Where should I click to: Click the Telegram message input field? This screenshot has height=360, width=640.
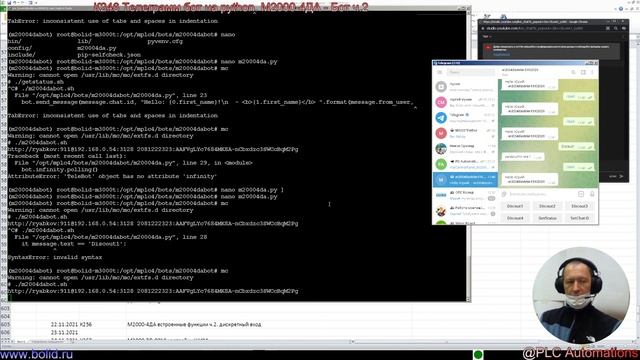pyautogui.click(x=542, y=194)
